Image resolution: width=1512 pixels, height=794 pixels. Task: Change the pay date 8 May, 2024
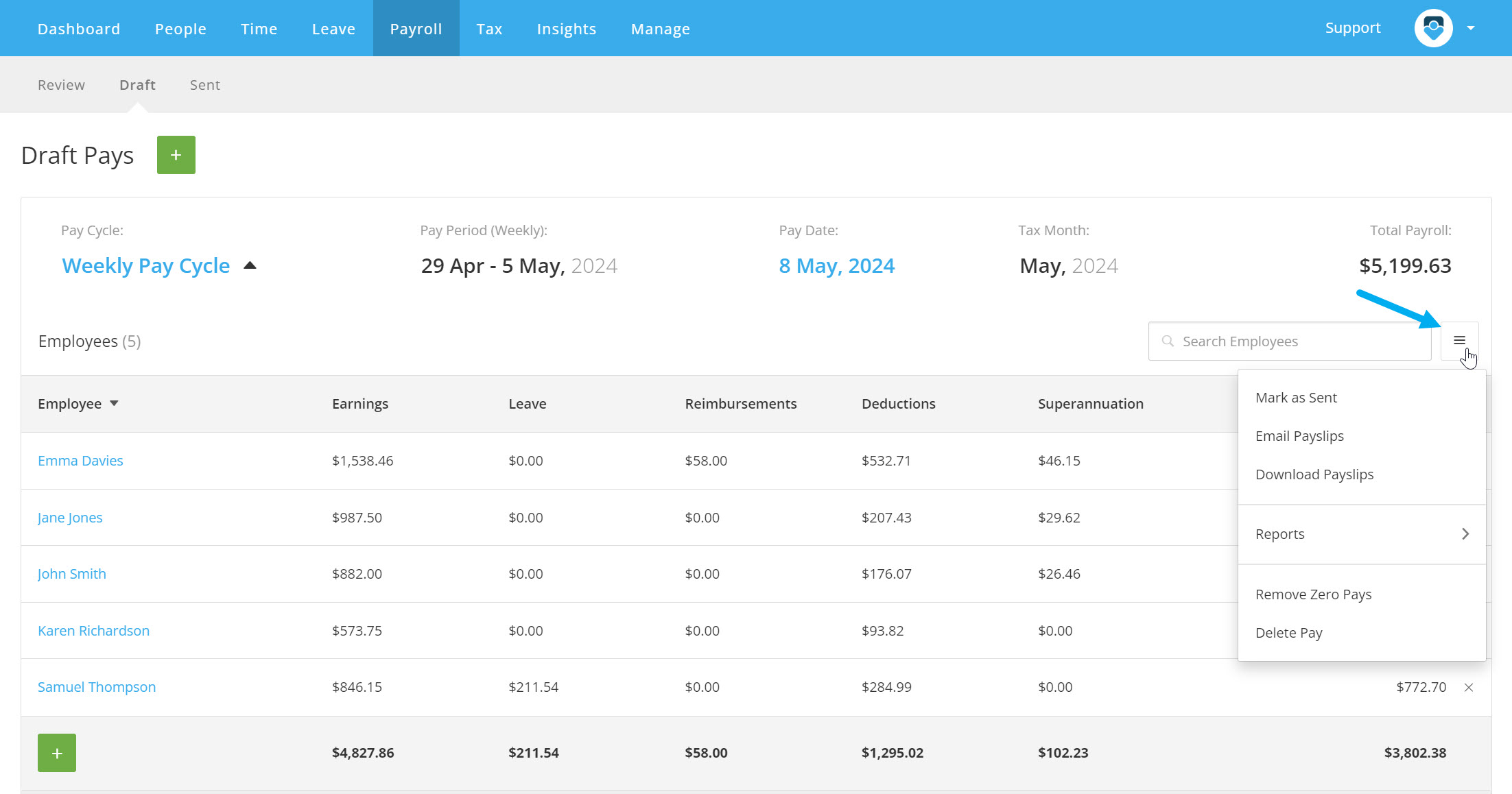pos(836,265)
